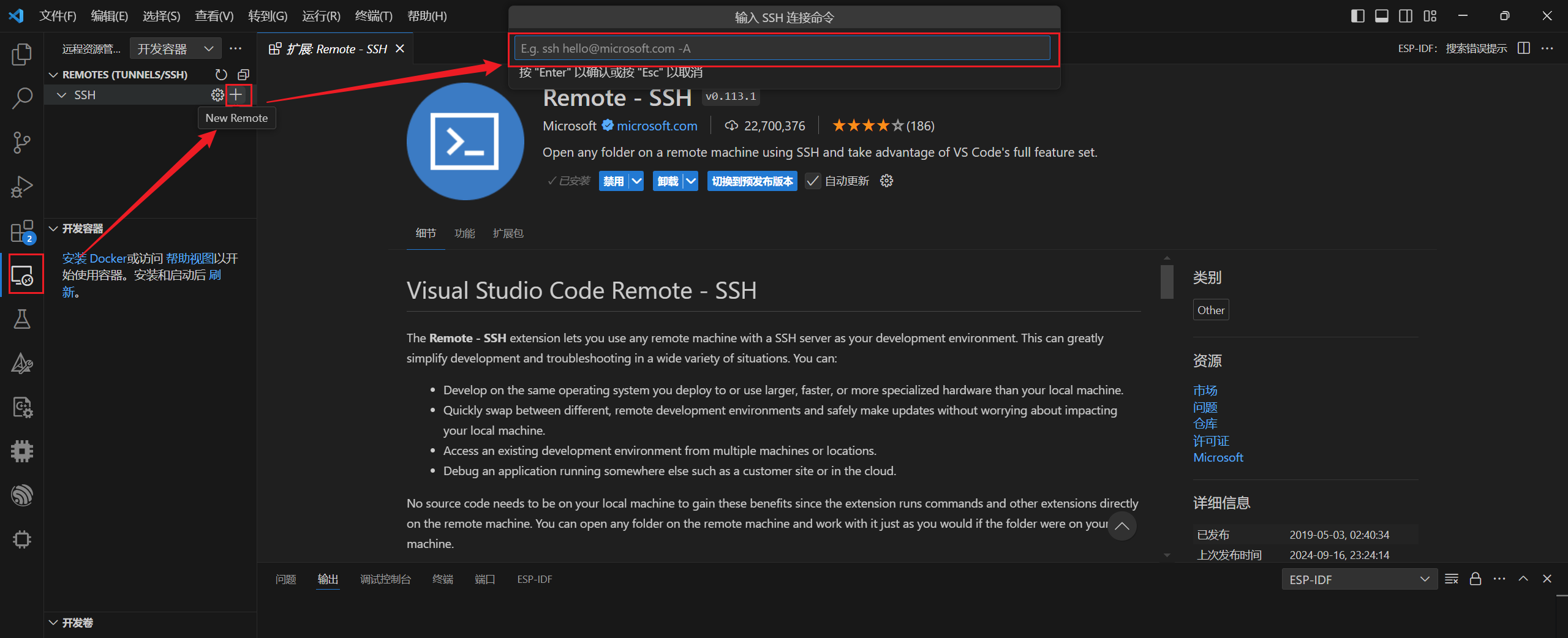Click ESP-IDF: 搜索错误提示 in editor toolbar
1568x638 pixels.
(x=1452, y=48)
